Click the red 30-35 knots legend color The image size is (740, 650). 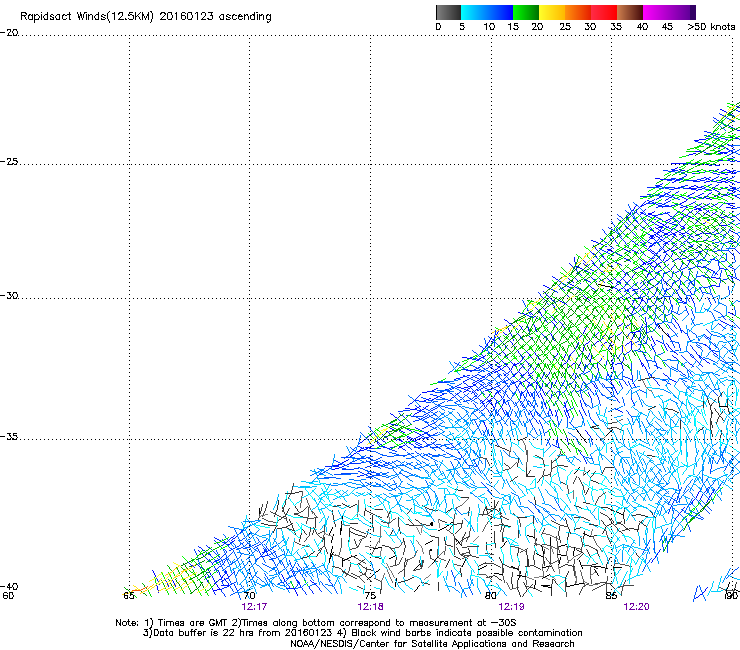(x=604, y=12)
